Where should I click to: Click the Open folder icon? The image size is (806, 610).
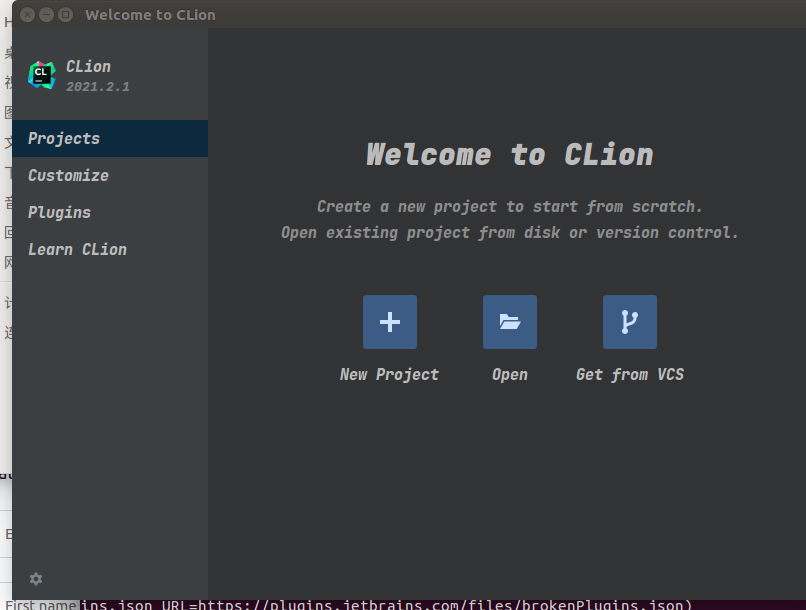(510, 322)
